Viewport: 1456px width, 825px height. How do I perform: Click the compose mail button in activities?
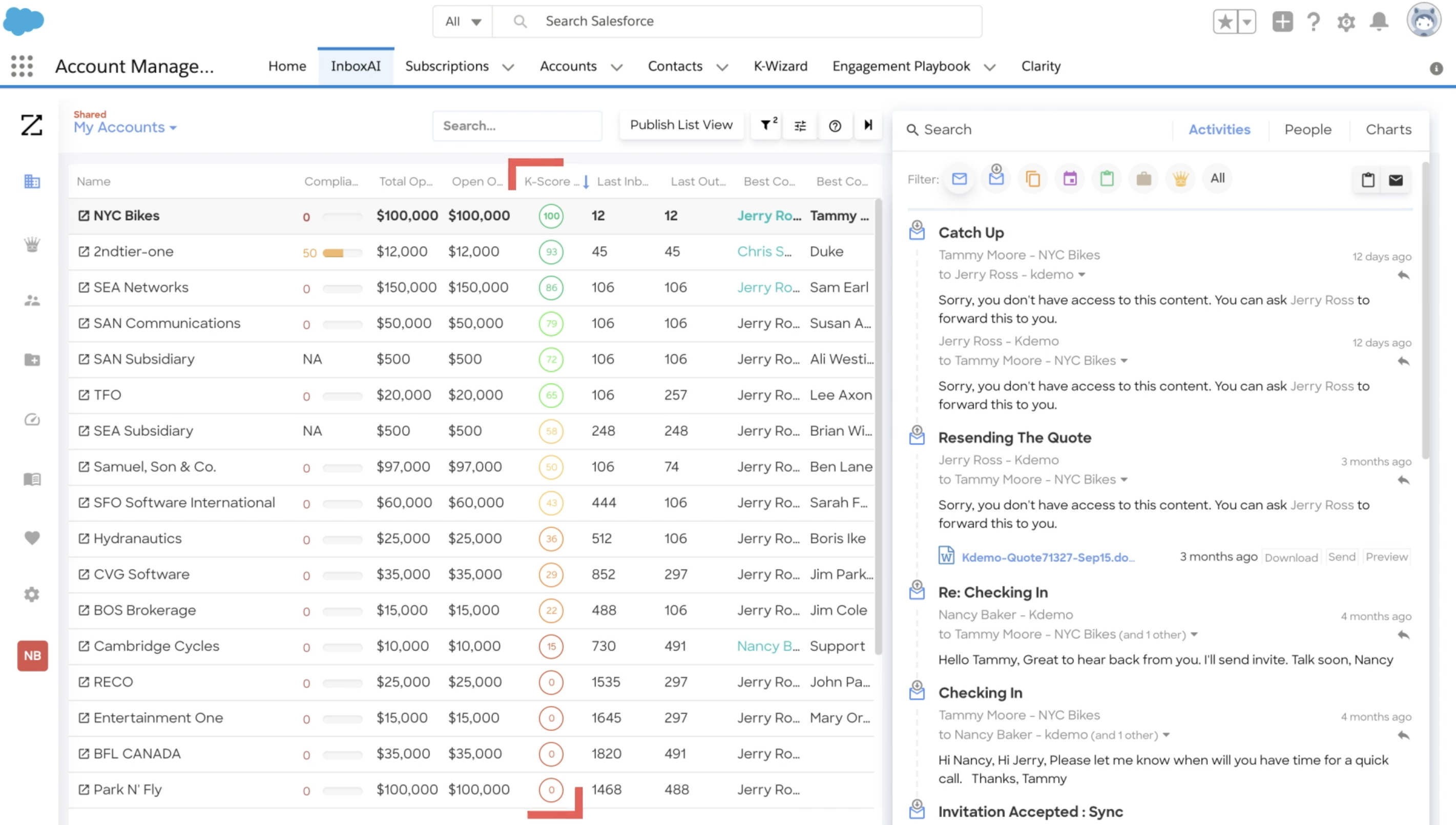(1396, 180)
